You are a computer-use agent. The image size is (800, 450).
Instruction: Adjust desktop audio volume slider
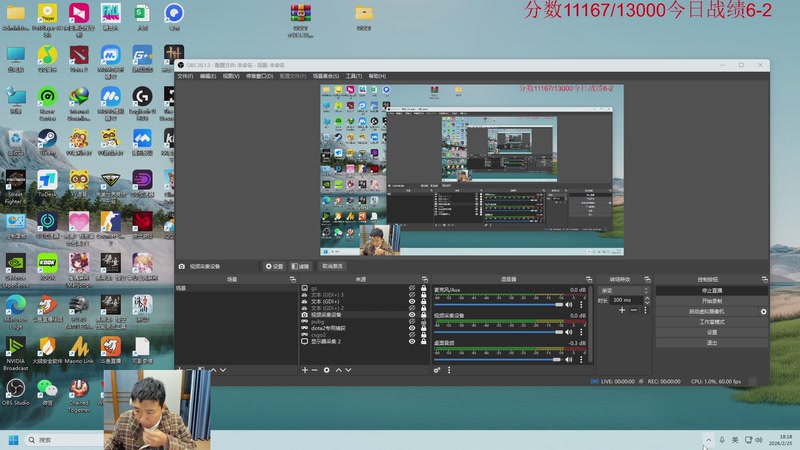coord(498,359)
